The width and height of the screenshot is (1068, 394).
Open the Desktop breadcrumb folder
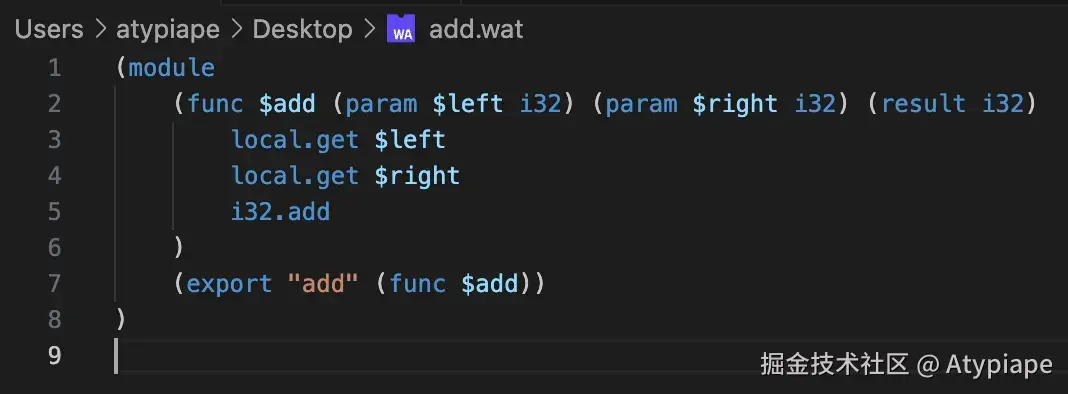[302, 30]
